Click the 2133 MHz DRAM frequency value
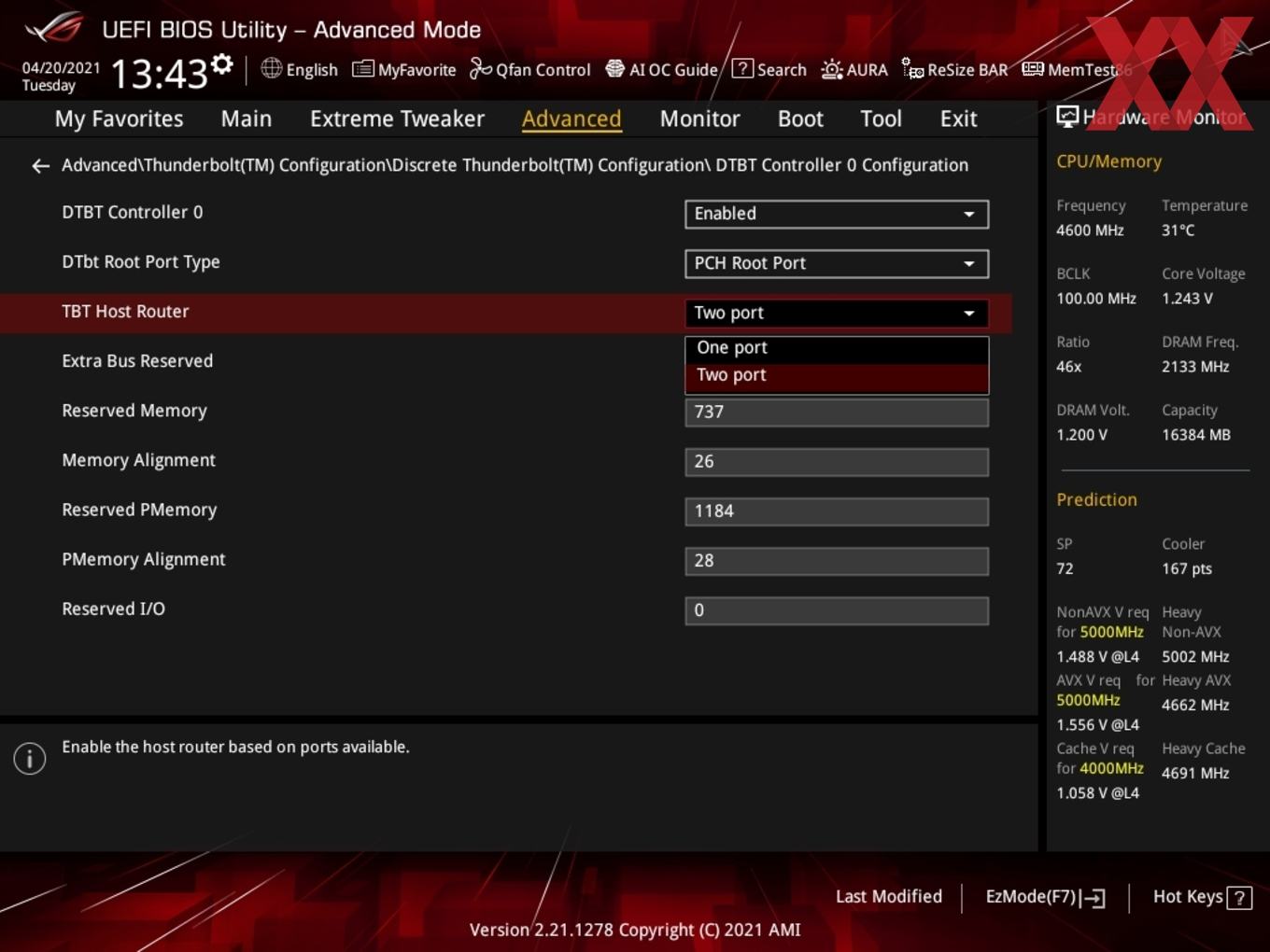Image resolution: width=1270 pixels, height=952 pixels. [x=1195, y=367]
